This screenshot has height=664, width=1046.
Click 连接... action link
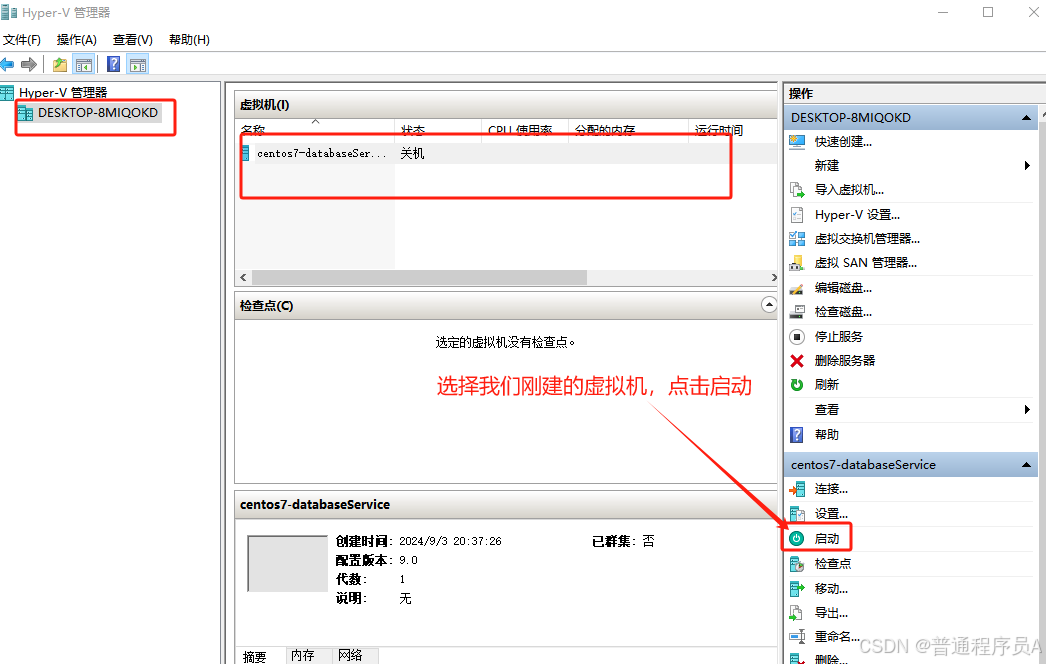[x=831, y=489]
